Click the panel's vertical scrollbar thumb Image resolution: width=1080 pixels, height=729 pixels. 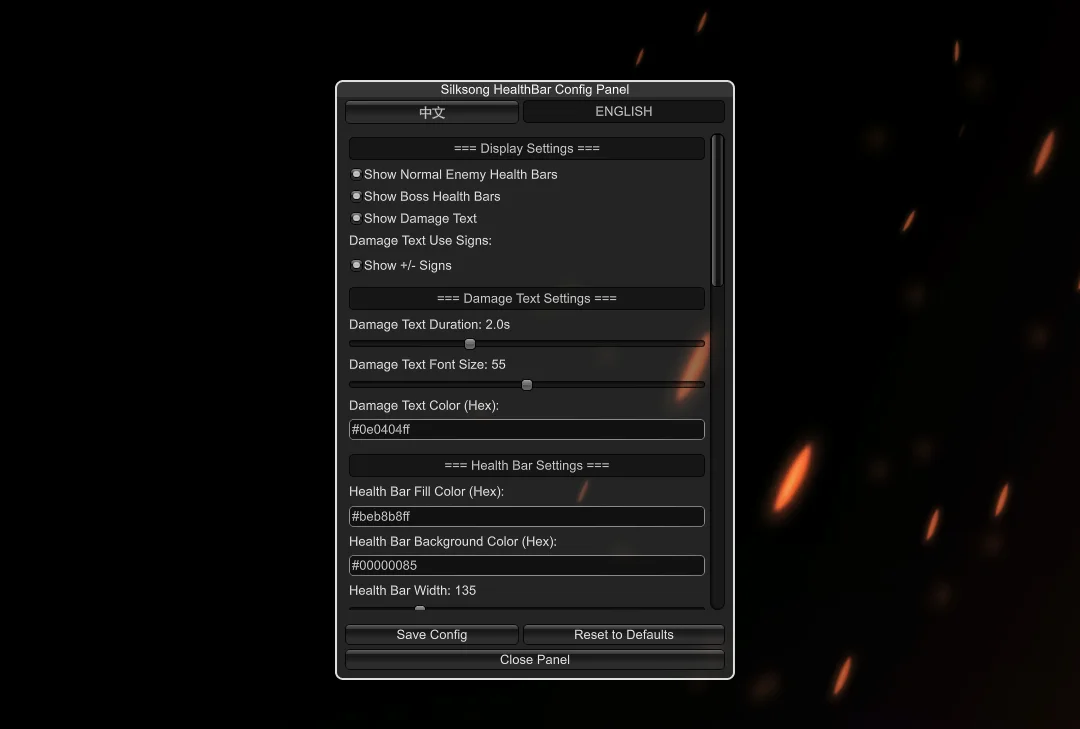(717, 210)
